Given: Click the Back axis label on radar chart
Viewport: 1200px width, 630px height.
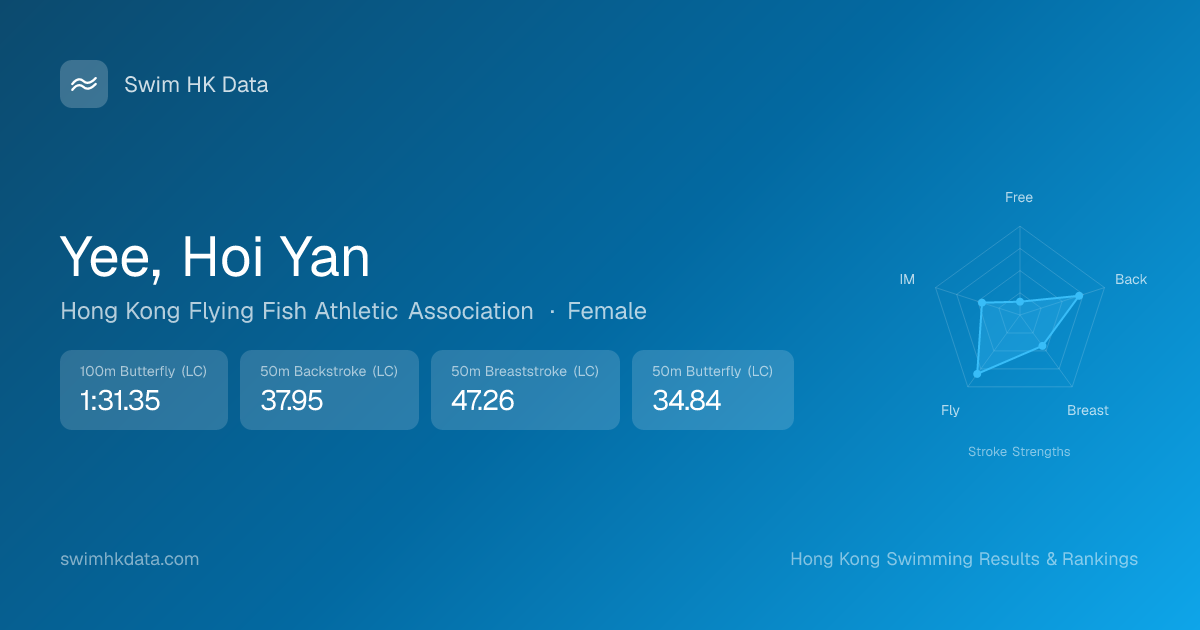Looking at the screenshot, I should click(1131, 280).
